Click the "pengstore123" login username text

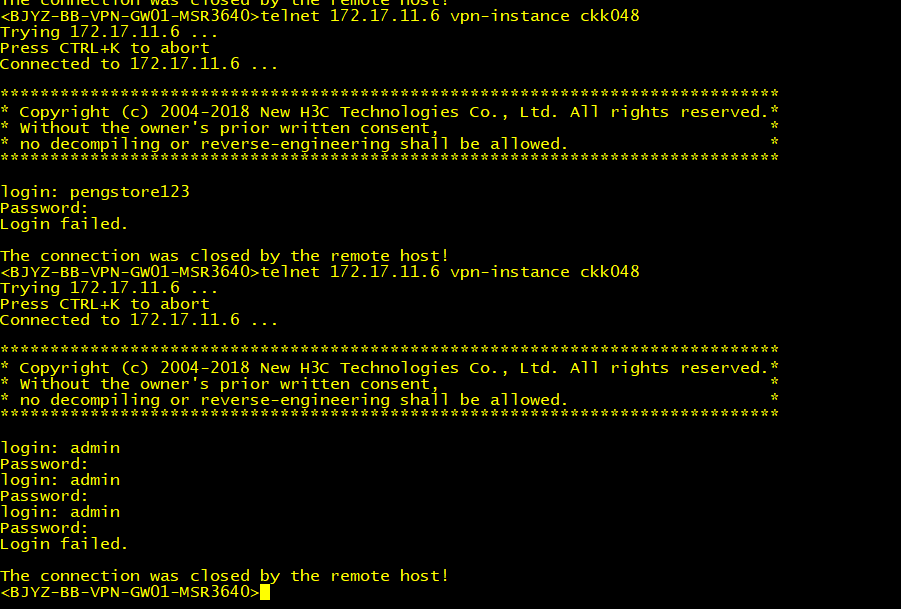[x=129, y=192]
